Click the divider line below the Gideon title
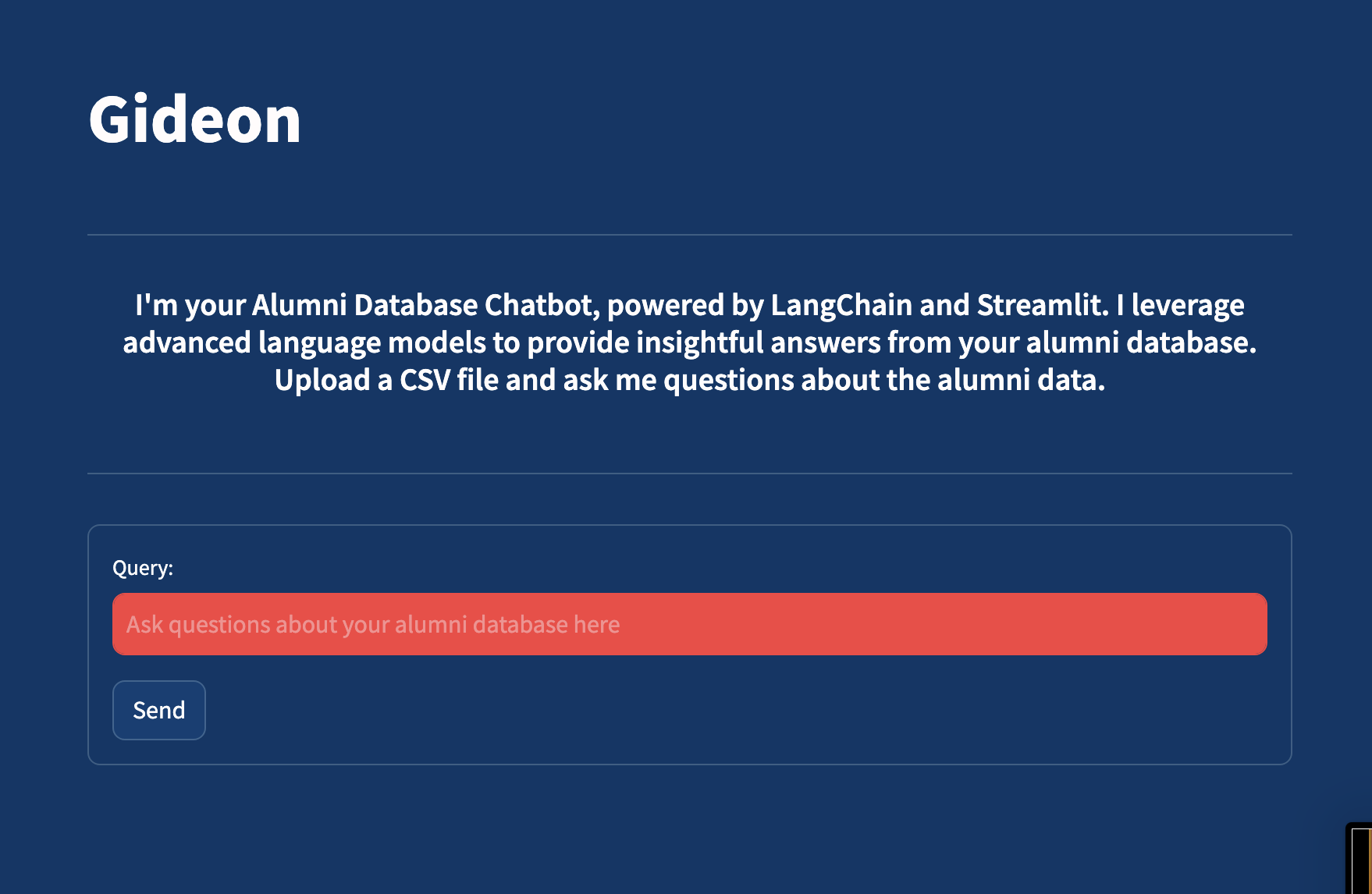The image size is (1372, 894). 689,235
